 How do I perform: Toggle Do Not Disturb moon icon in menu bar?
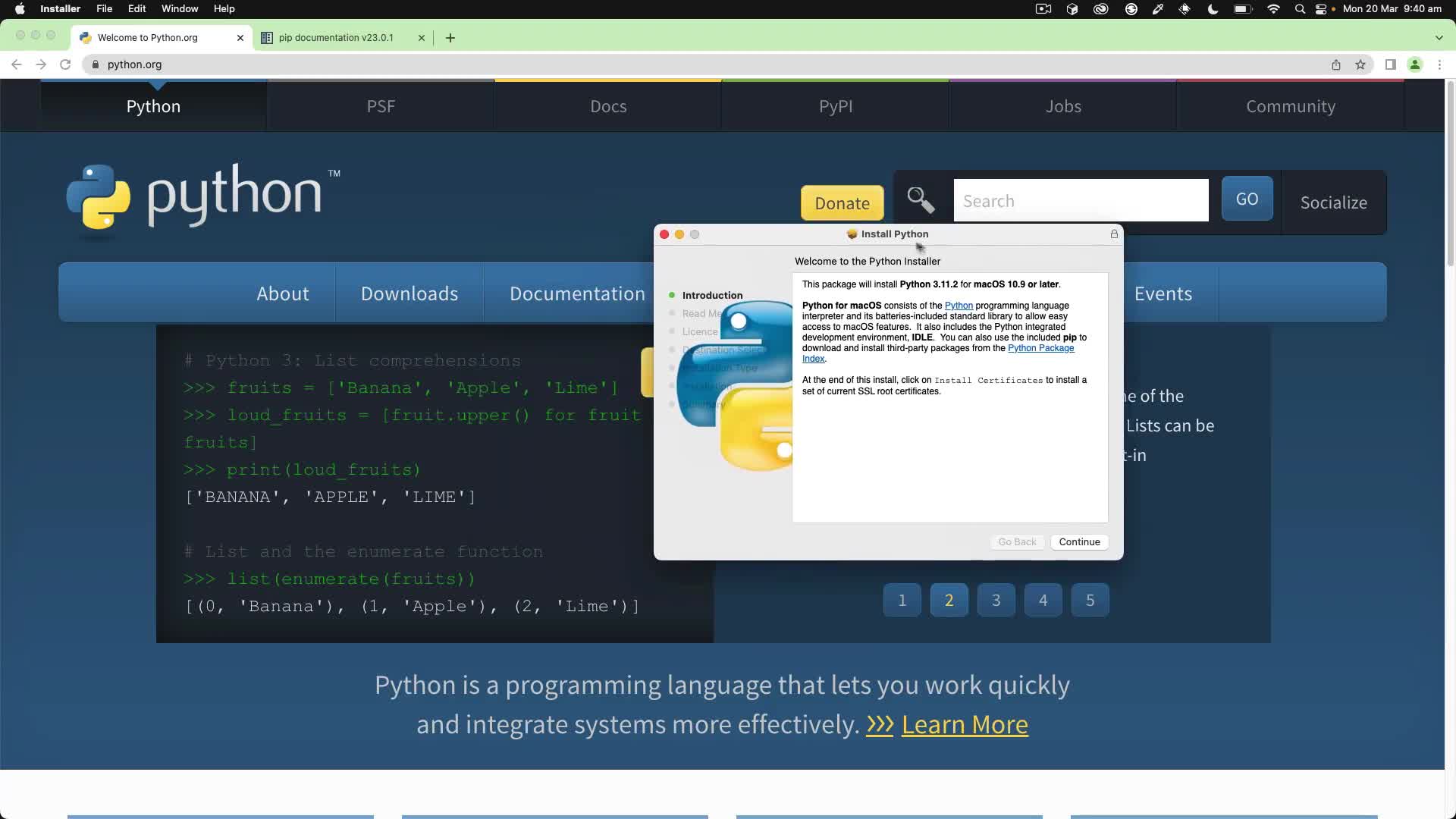tap(1211, 9)
